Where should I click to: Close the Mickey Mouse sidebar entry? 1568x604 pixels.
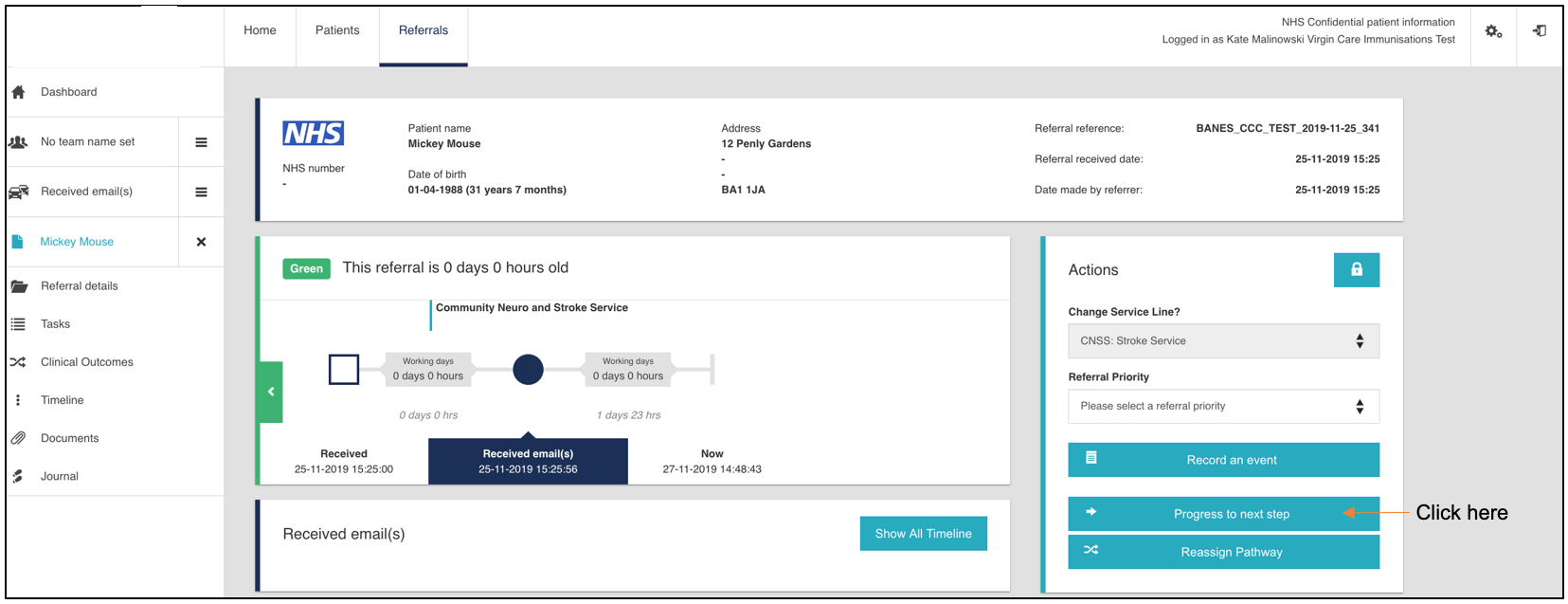(201, 242)
